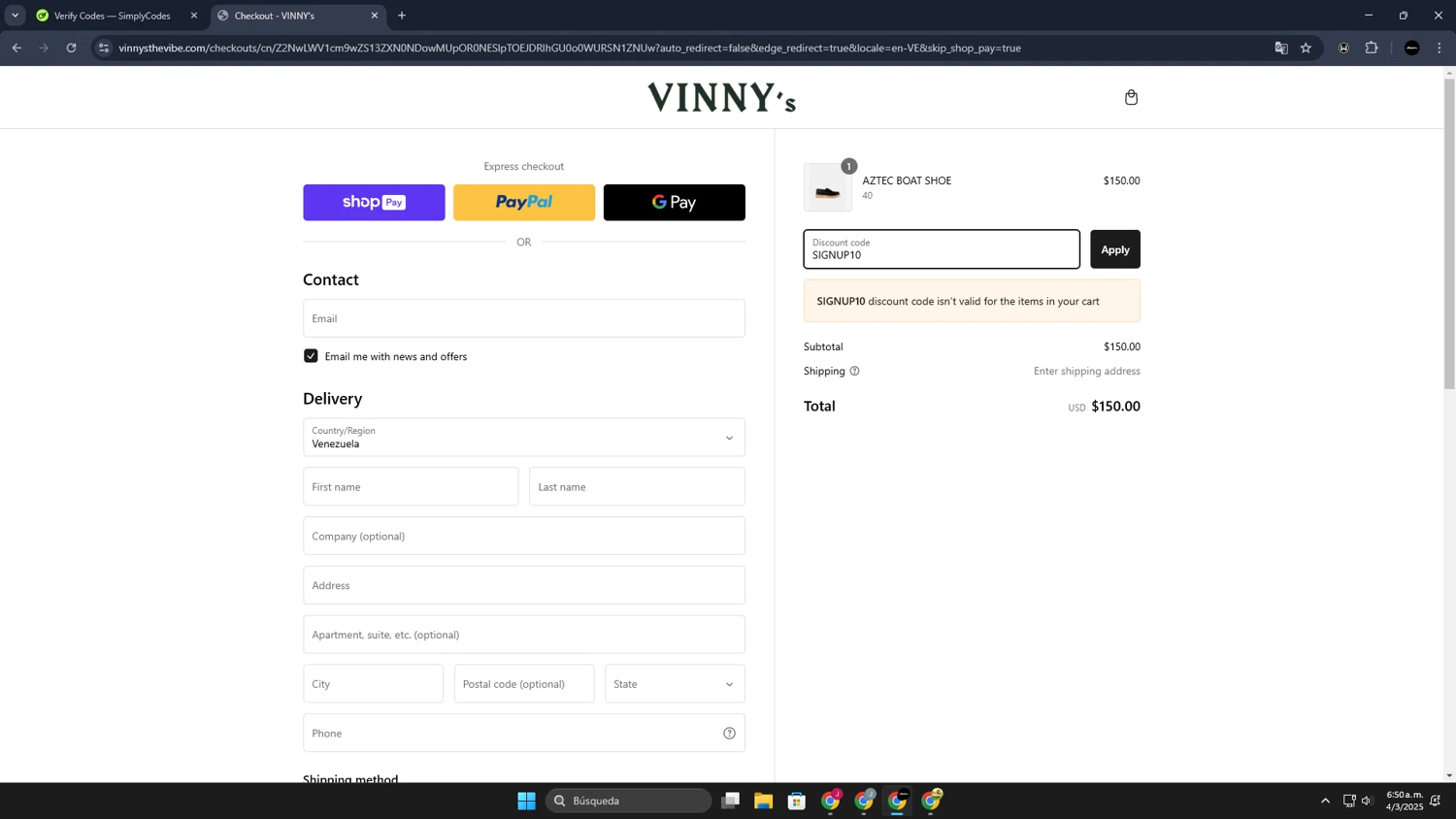Expand the Country/Region dropdown
This screenshot has width=1456, height=819.
524,438
